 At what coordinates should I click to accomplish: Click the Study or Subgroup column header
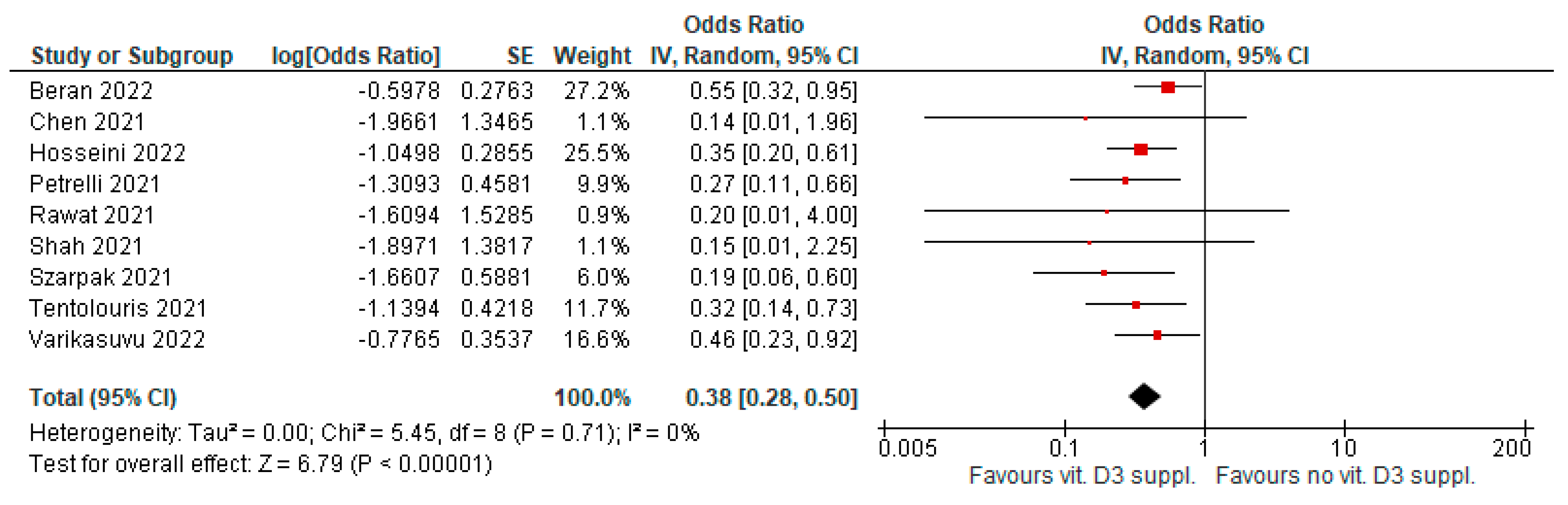tap(131, 56)
